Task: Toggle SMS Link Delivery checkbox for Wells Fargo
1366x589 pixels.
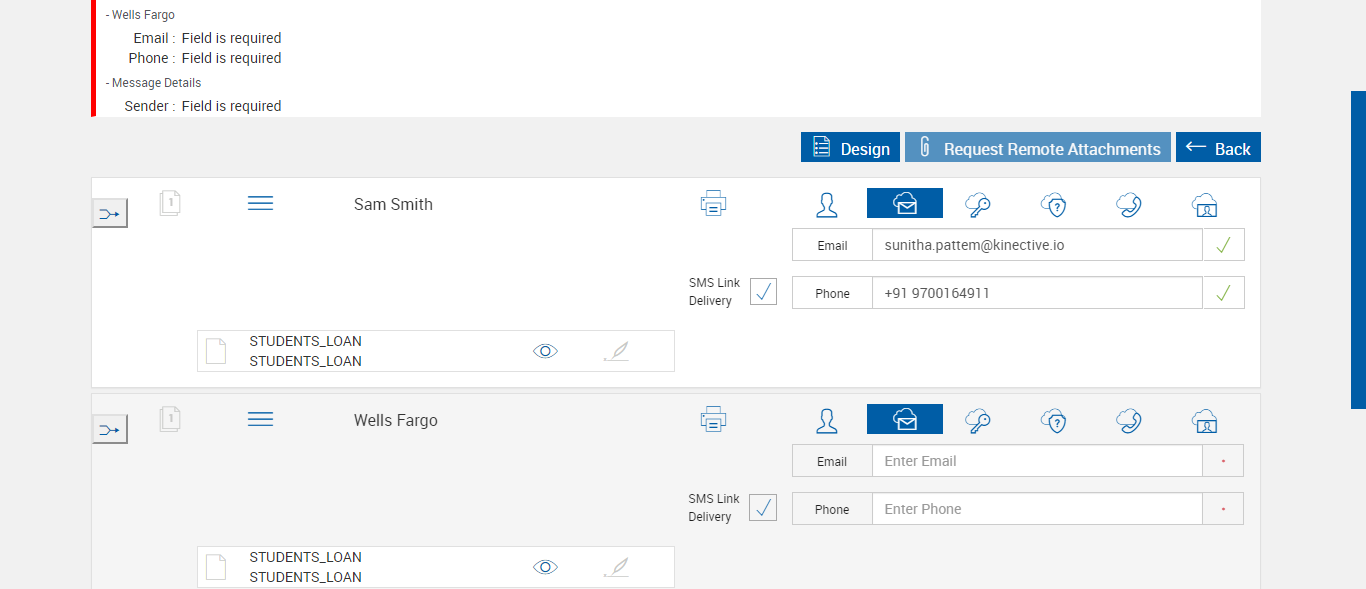Action: click(x=763, y=508)
